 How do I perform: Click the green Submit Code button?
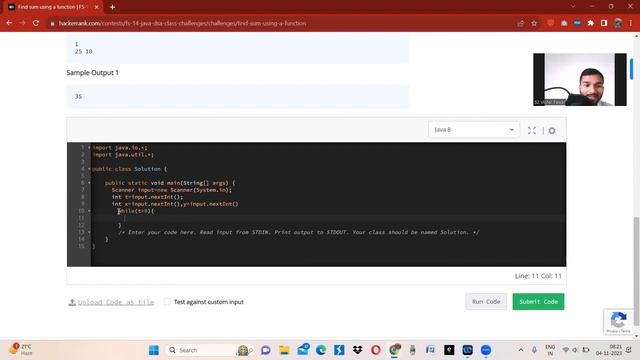538,302
